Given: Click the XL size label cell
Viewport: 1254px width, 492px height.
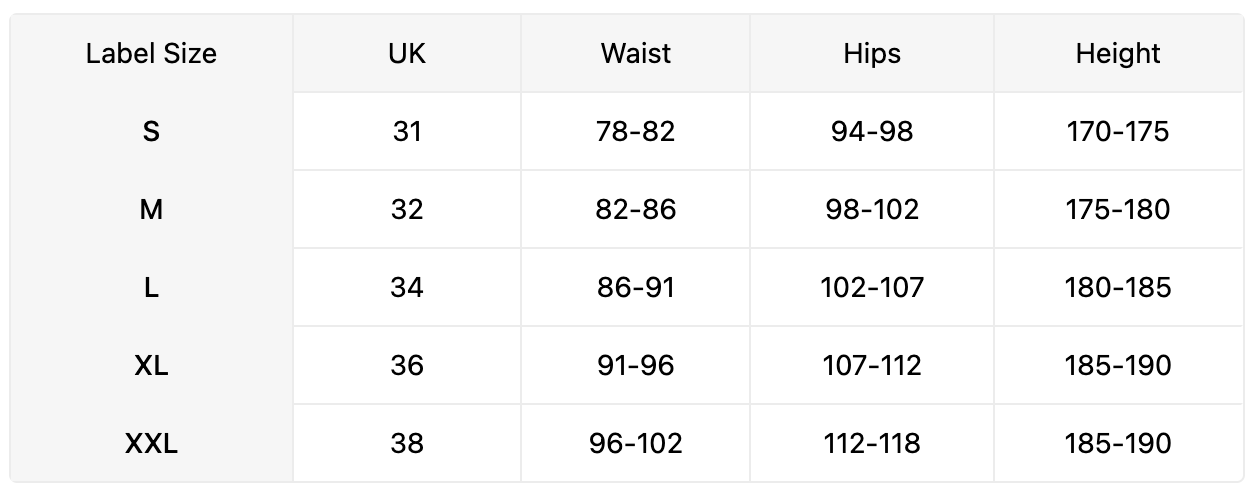Looking at the screenshot, I should pyautogui.click(x=151, y=365).
